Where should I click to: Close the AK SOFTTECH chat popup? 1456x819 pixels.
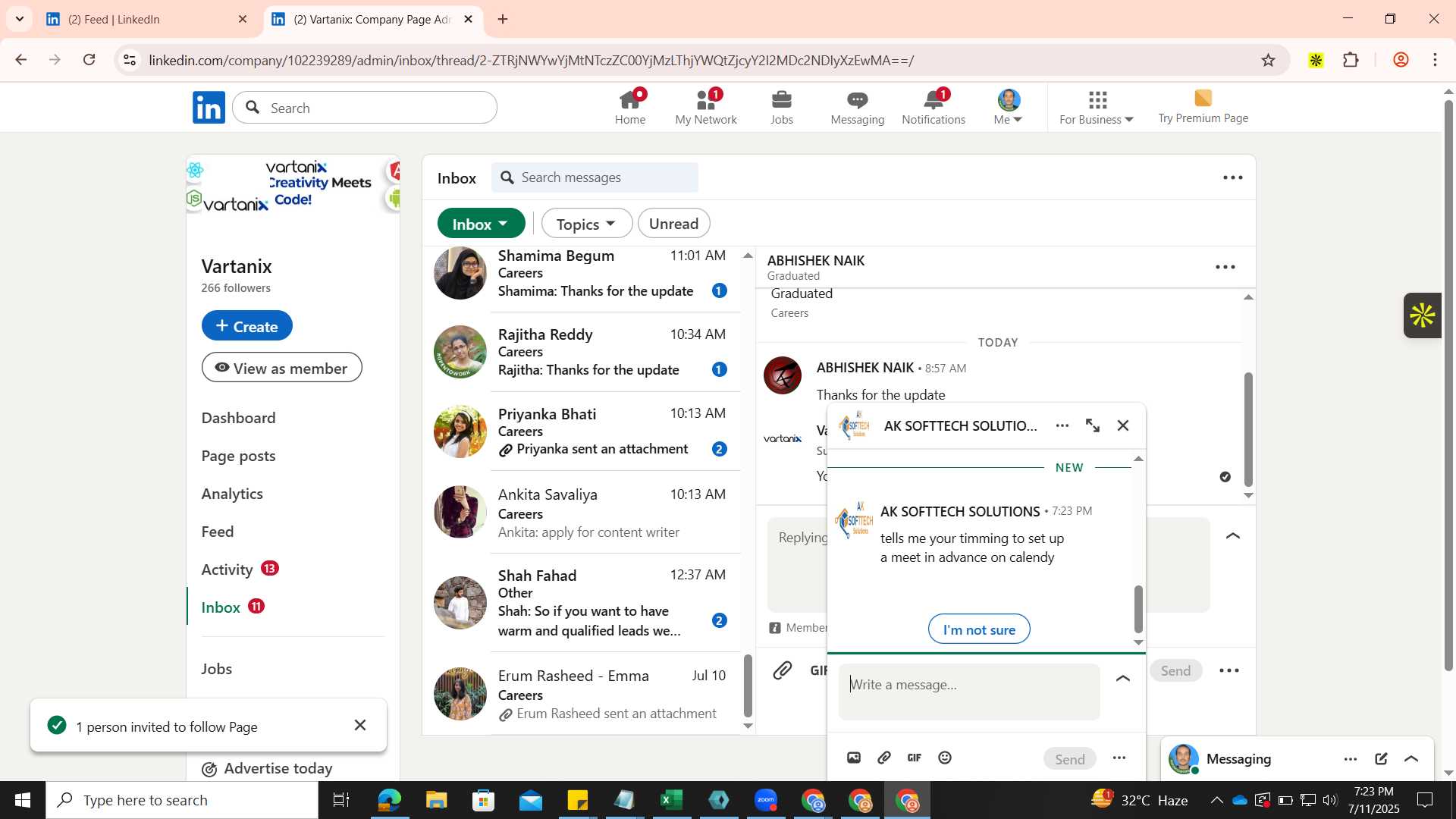coord(1123,425)
